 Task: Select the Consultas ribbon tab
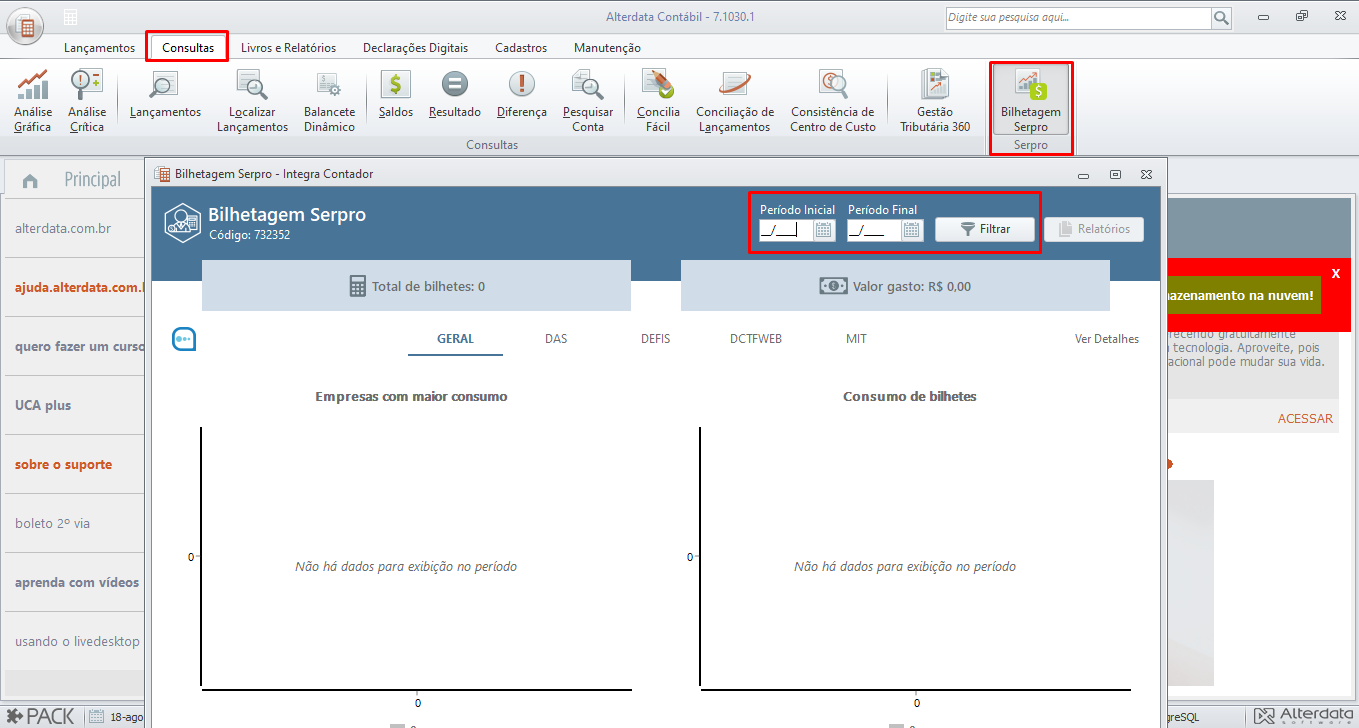tap(188, 48)
